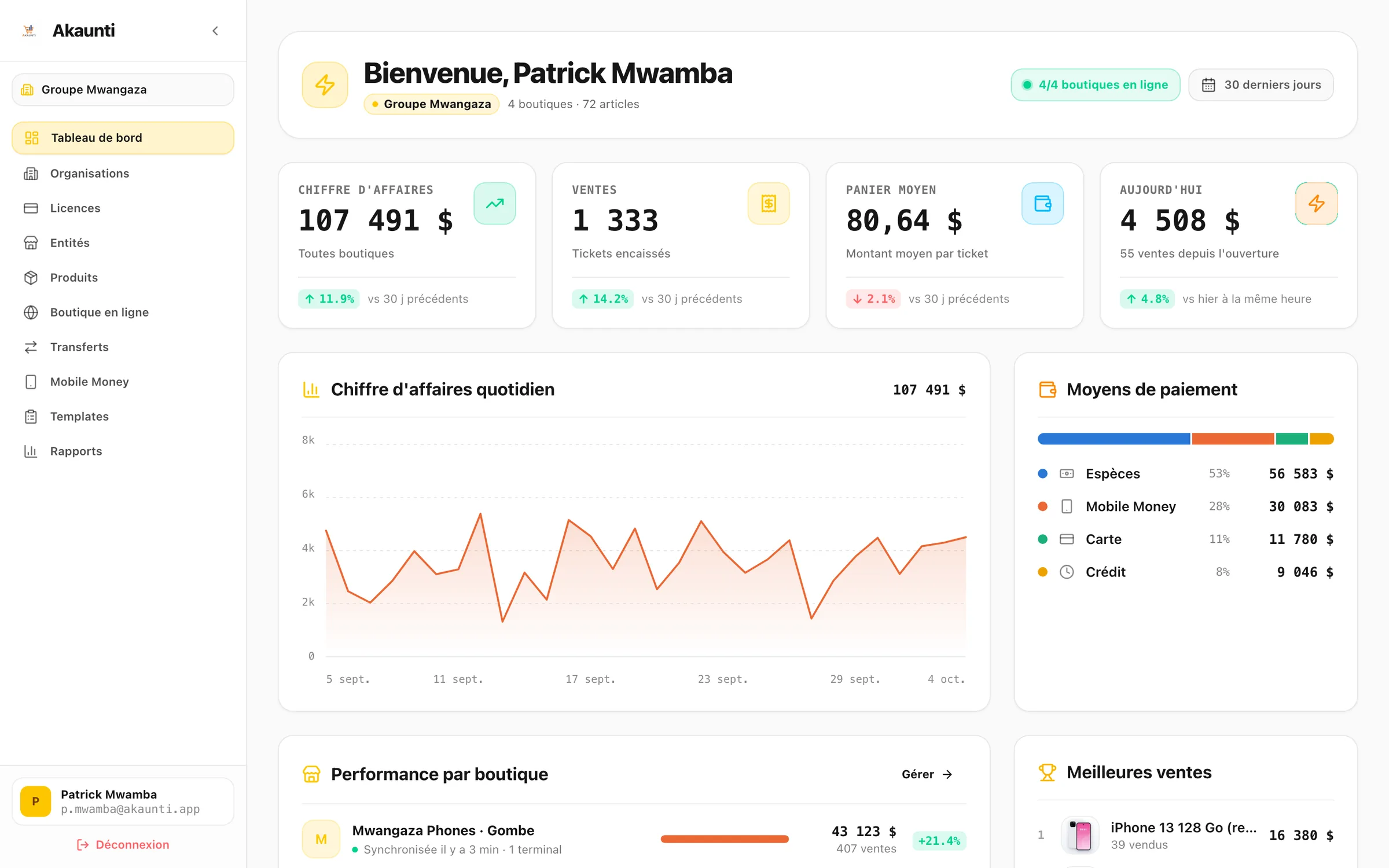Select the Crédit payment row
1389x868 pixels.
pos(1186,572)
